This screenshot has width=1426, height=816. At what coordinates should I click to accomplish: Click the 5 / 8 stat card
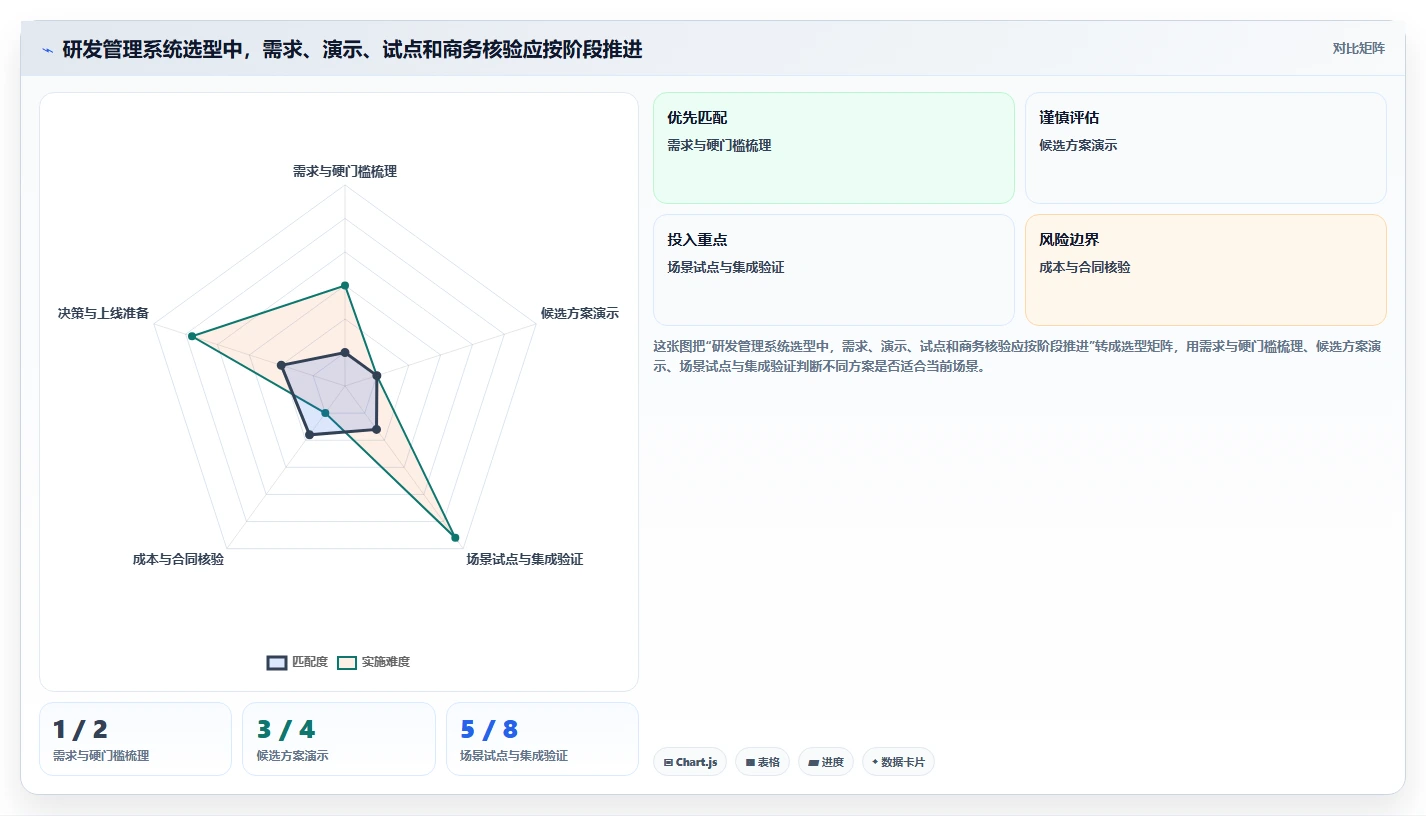pos(542,739)
